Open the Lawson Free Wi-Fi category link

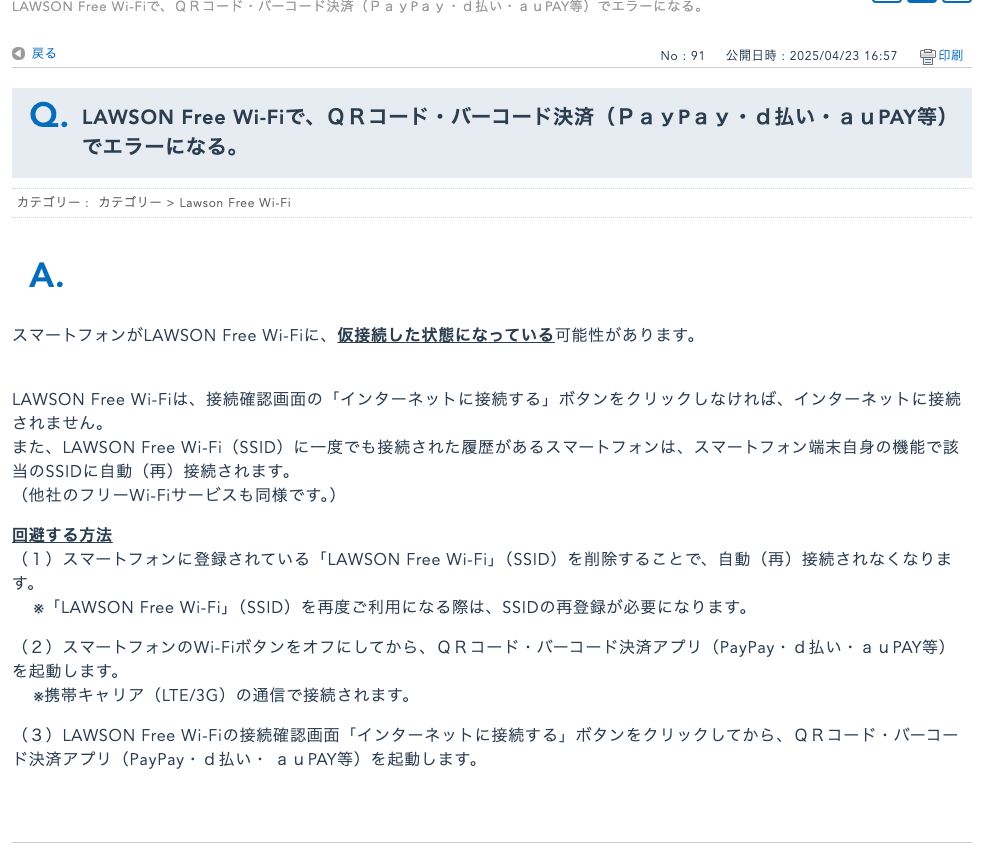(235, 203)
